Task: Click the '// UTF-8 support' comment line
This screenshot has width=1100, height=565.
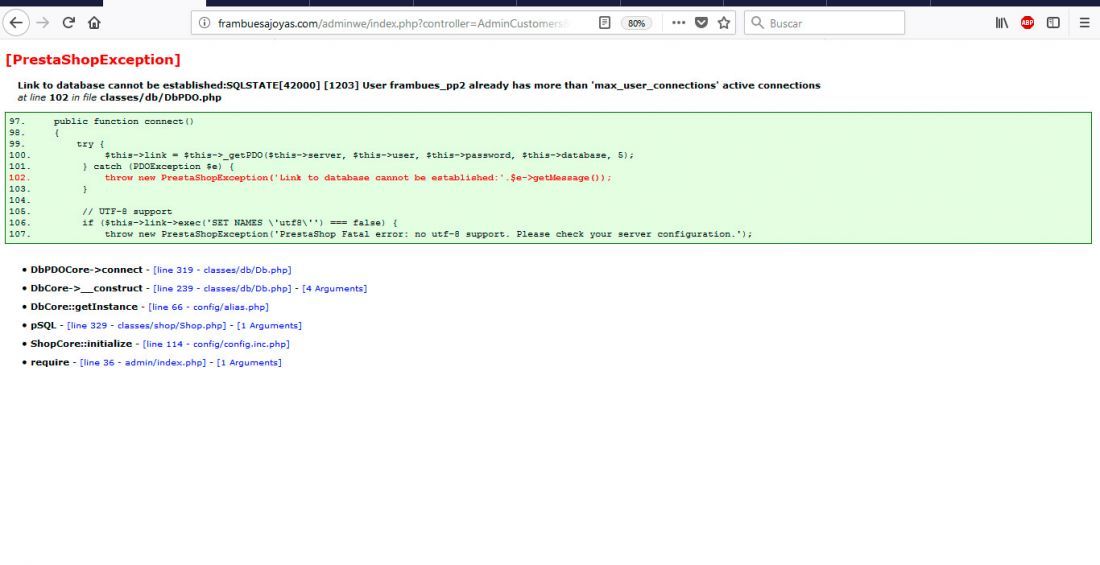Action: (127, 211)
